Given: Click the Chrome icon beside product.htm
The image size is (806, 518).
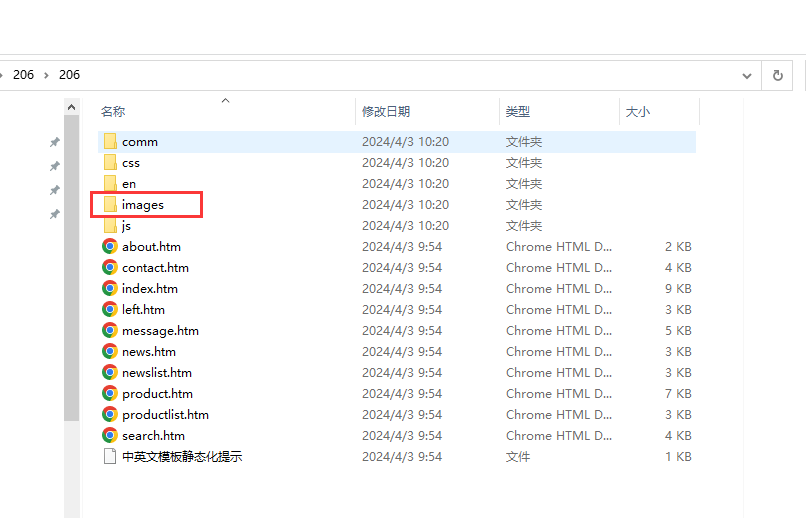Looking at the screenshot, I should pyautogui.click(x=110, y=393).
